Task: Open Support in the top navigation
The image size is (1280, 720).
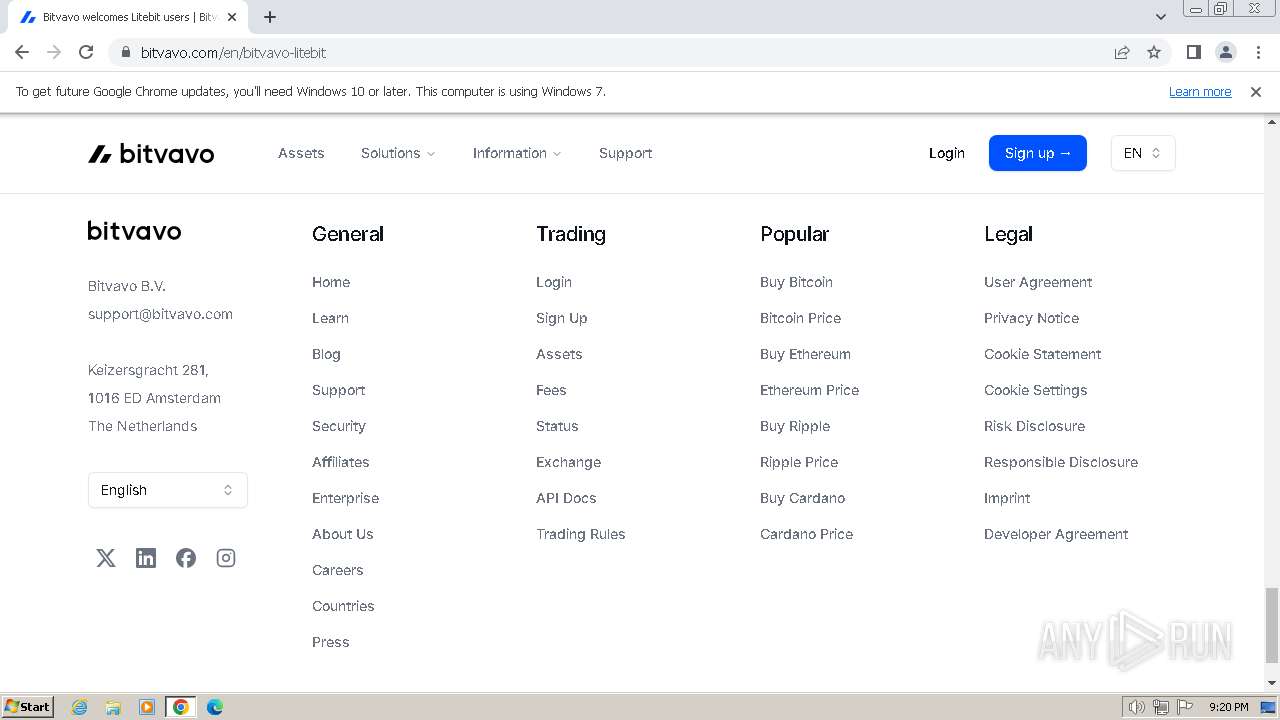Action: (x=626, y=153)
